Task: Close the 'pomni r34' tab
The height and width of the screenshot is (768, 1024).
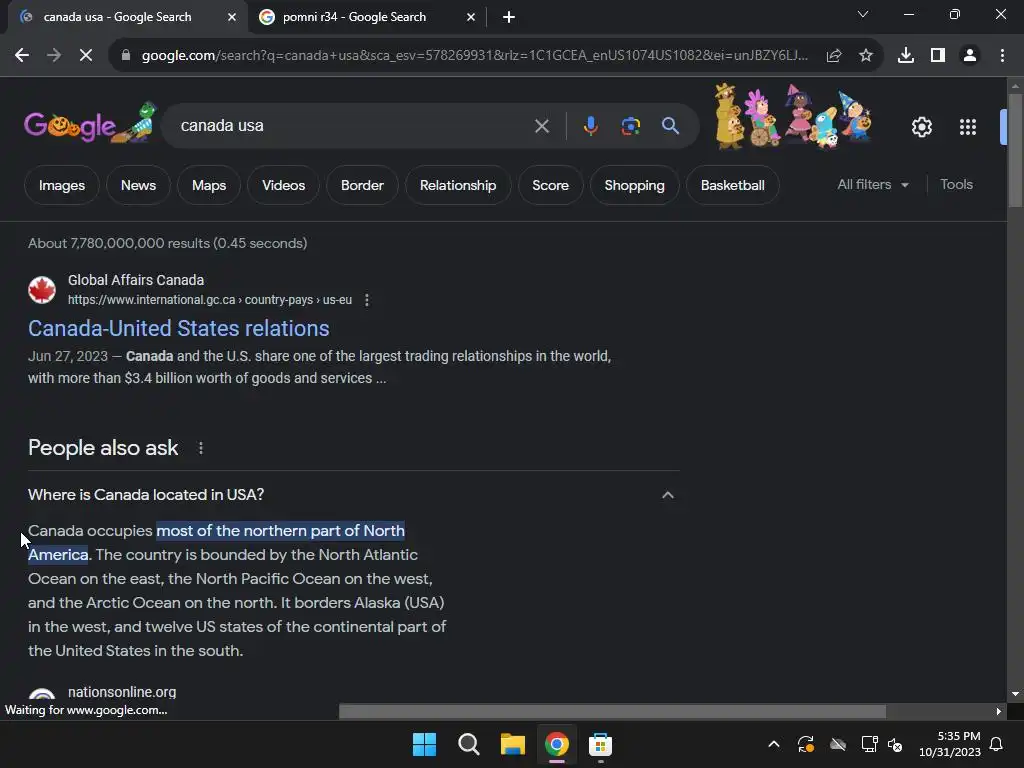Action: point(471,17)
